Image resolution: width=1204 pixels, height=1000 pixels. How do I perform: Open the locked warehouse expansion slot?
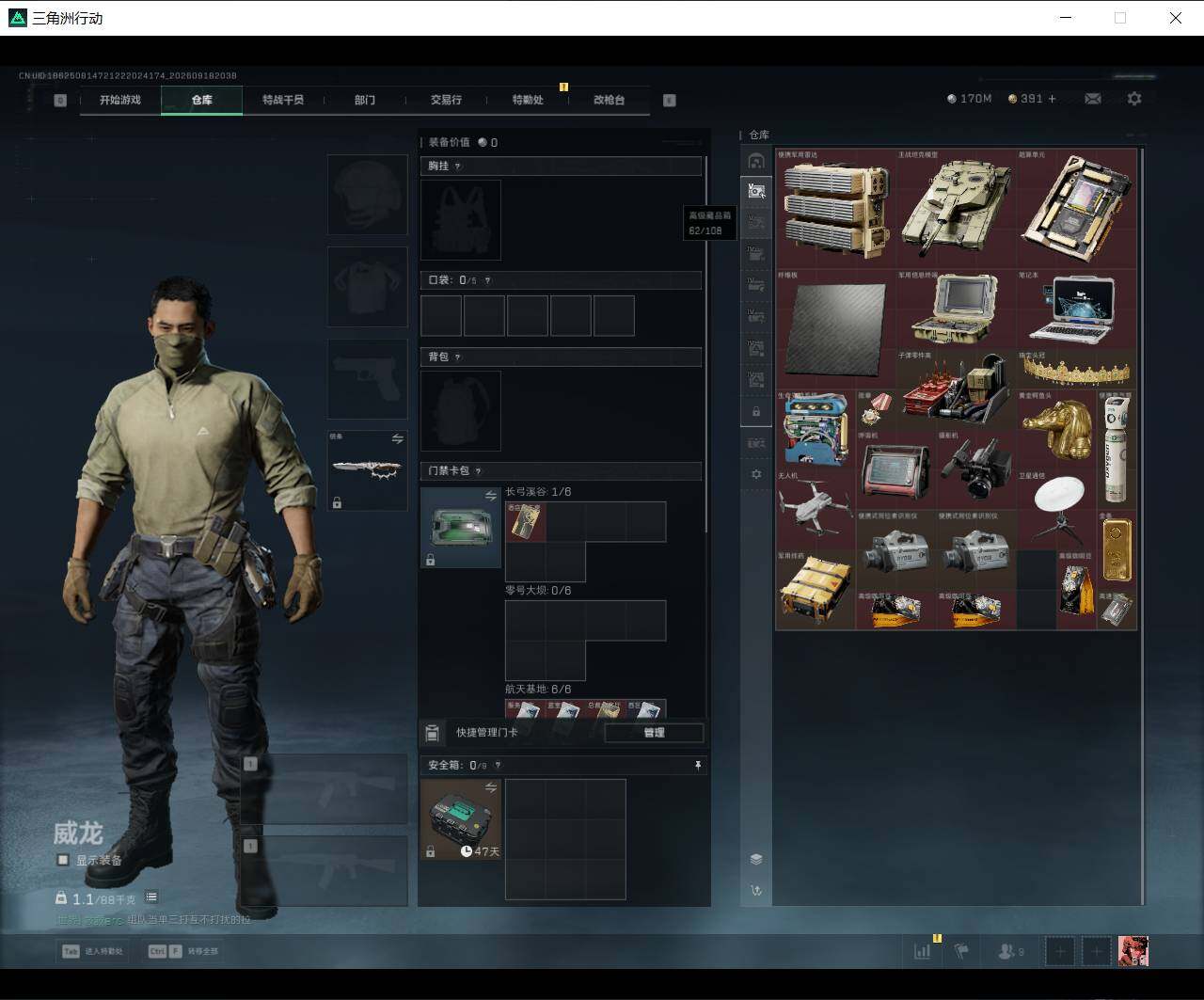pyautogui.click(x=756, y=412)
